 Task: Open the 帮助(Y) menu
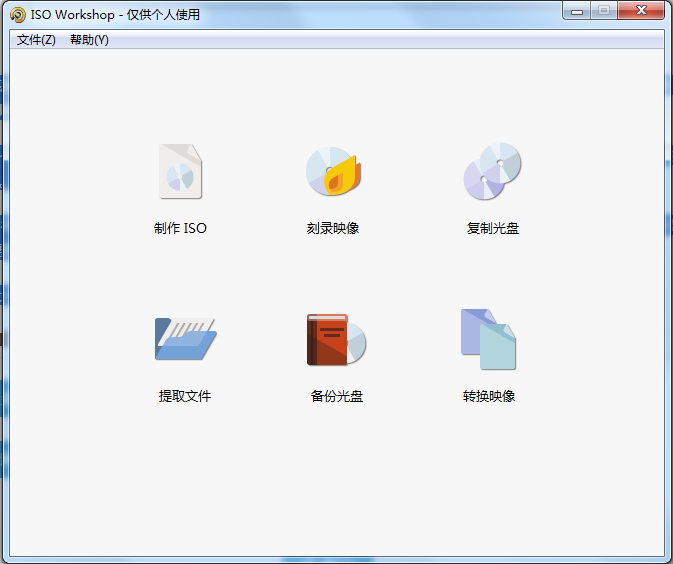[x=89, y=40]
